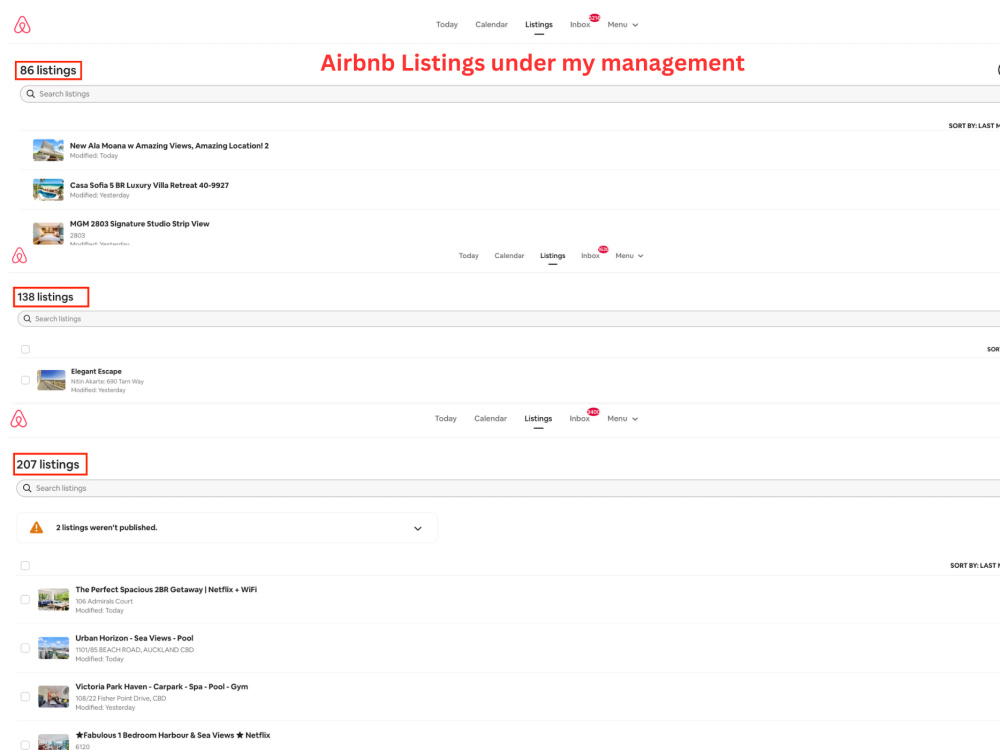Open Calendar tab above 207 listings

[490, 419]
